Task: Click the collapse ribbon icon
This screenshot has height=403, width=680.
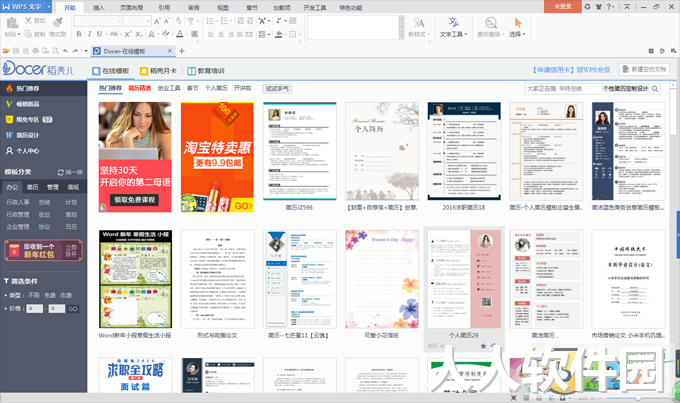Action: [x=627, y=7]
